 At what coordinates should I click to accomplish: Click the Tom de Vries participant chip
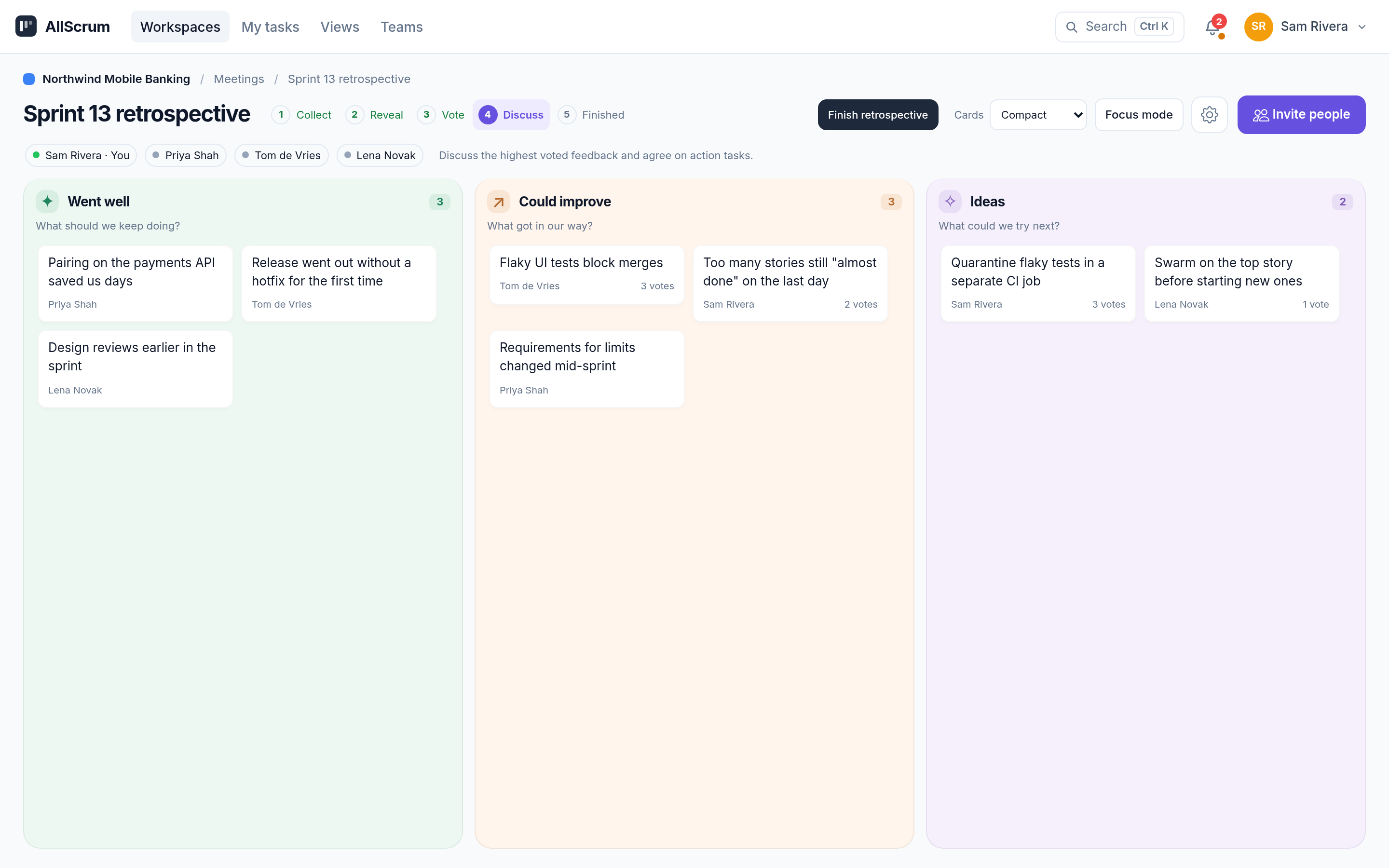(x=281, y=156)
